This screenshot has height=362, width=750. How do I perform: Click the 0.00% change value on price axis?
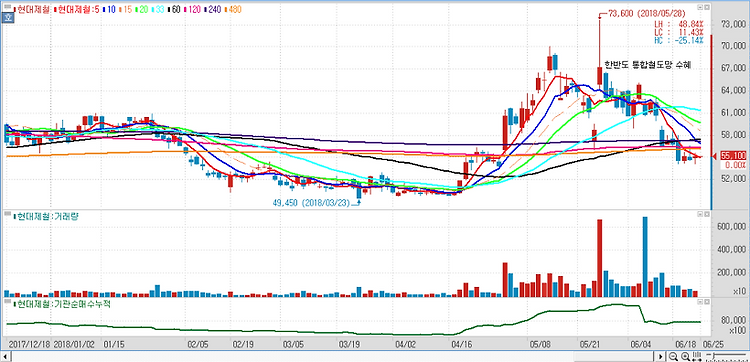pos(736,165)
